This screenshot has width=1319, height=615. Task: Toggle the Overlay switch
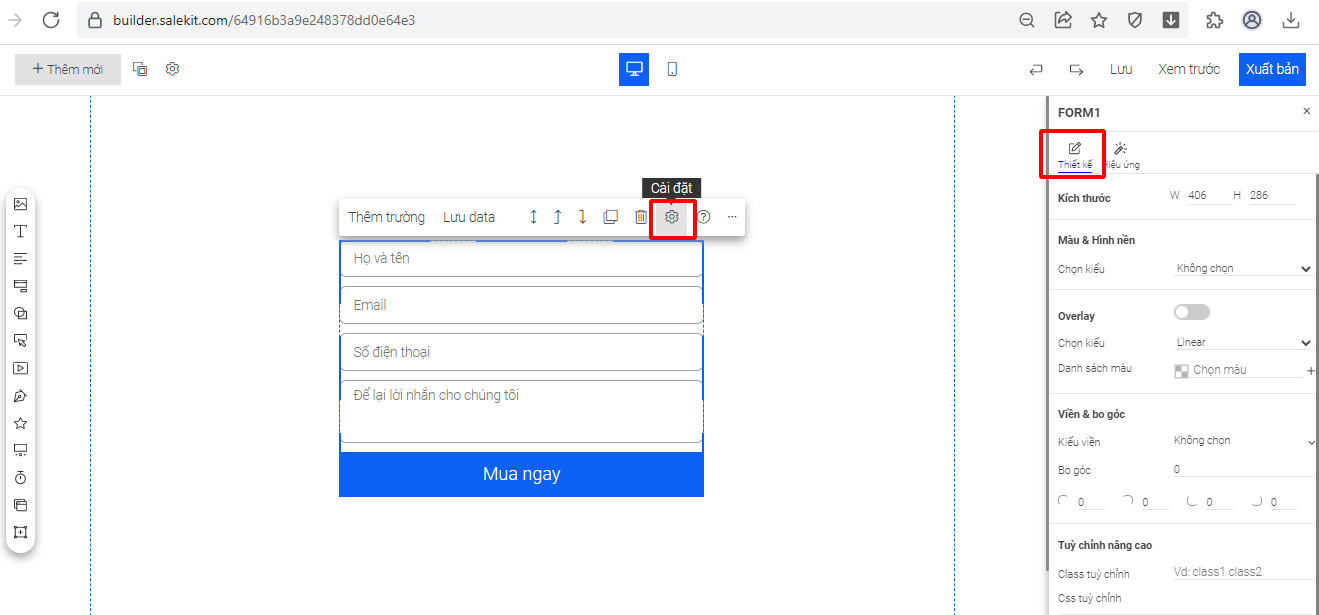[1191, 313]
